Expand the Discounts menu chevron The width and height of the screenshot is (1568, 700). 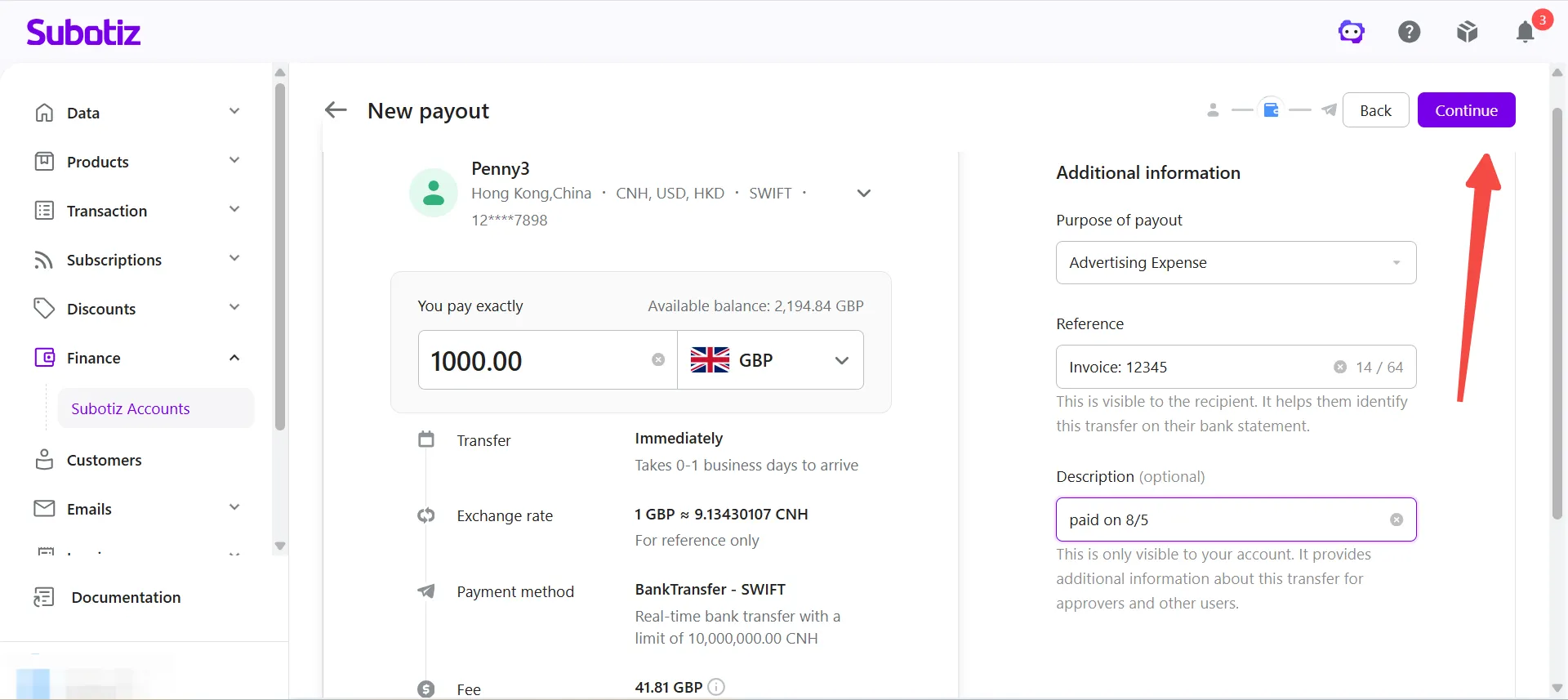234,307
